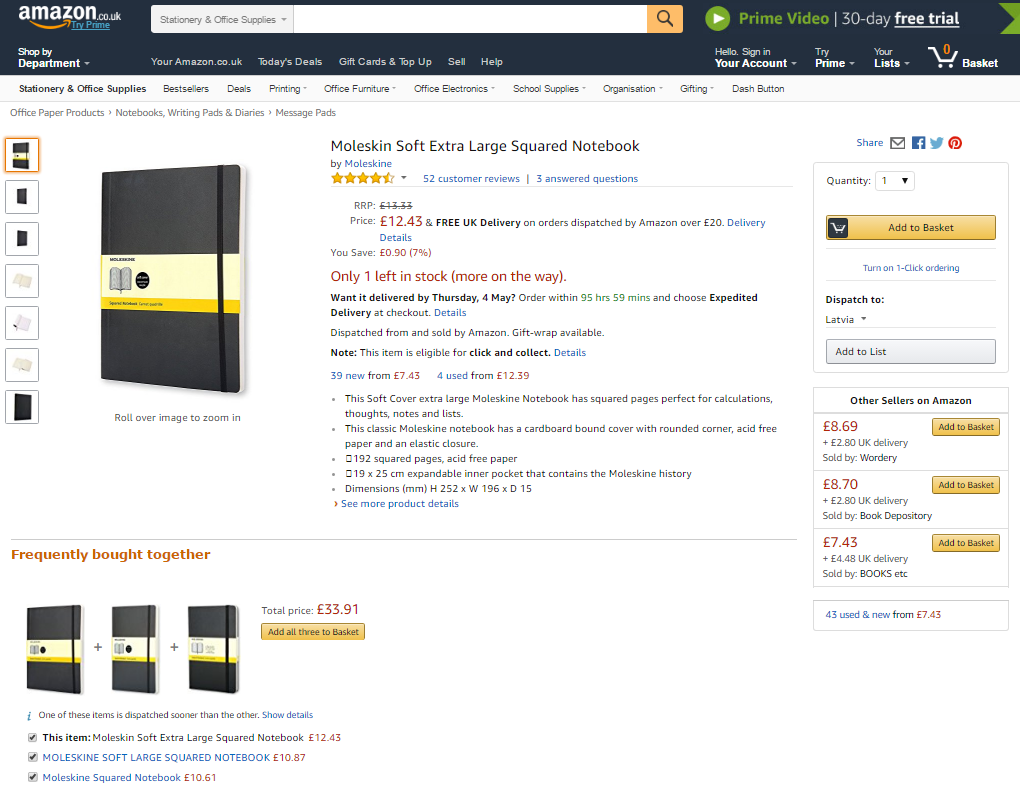Share product on Pinterest

tap(955, 143)
